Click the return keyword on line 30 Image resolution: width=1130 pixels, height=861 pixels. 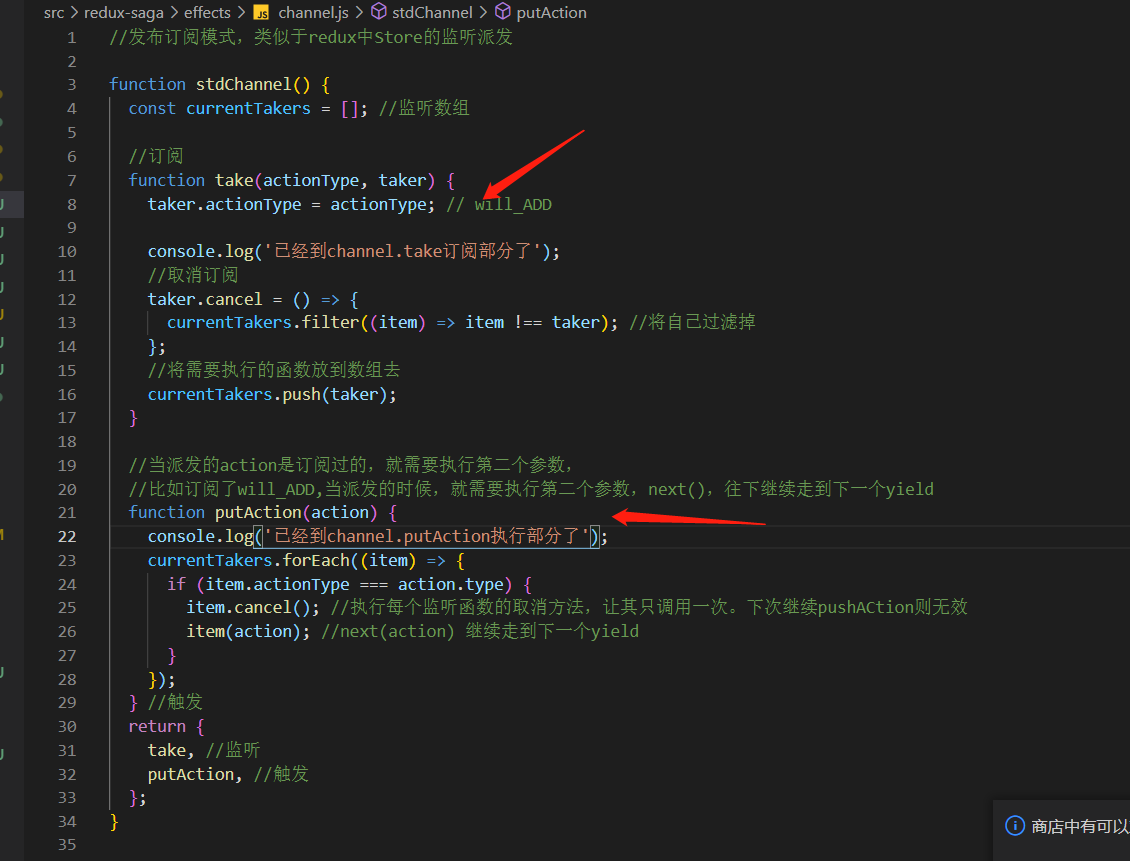(157, 726)
